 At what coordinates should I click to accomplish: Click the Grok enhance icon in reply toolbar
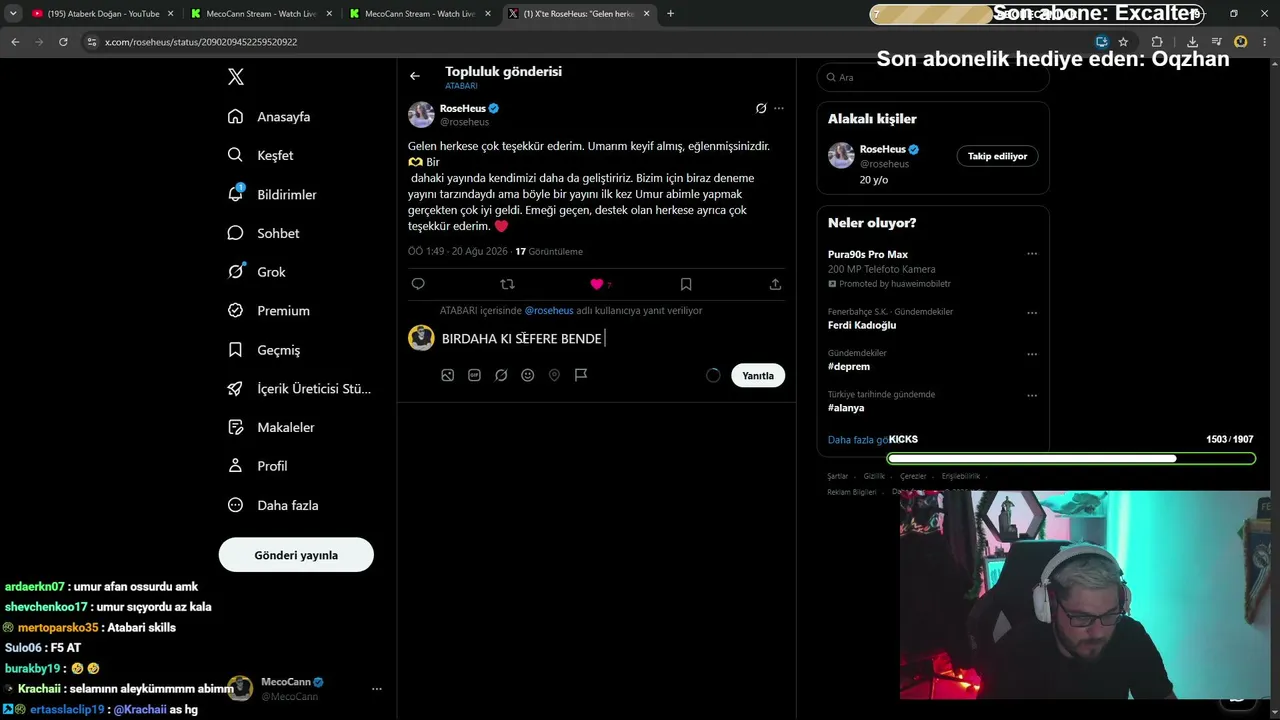coord(501,375)
